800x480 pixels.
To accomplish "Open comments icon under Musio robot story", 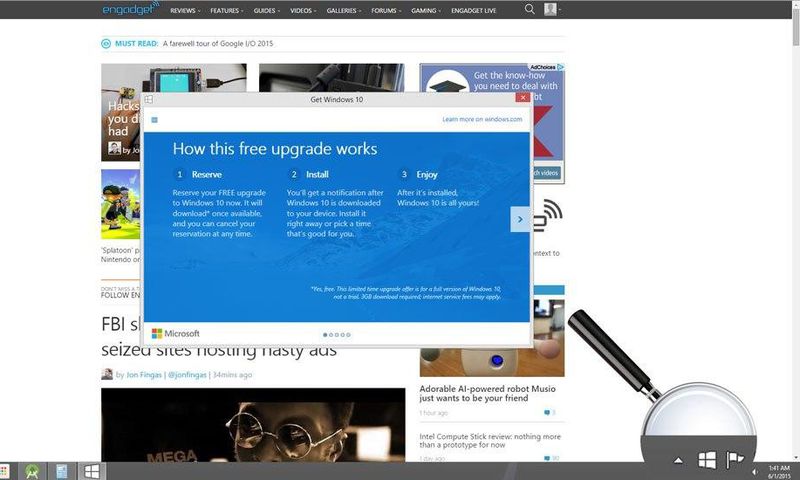I will (547, 412).
